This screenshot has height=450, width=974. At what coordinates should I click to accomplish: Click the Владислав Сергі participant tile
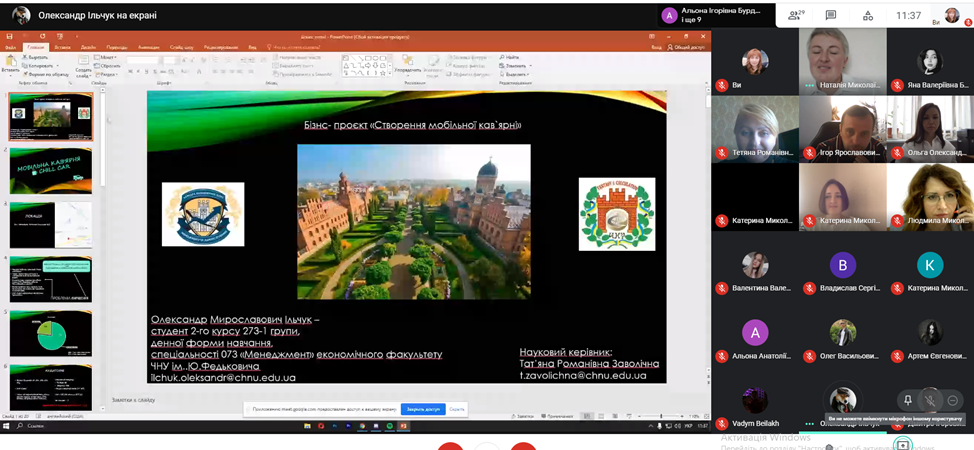842,265
